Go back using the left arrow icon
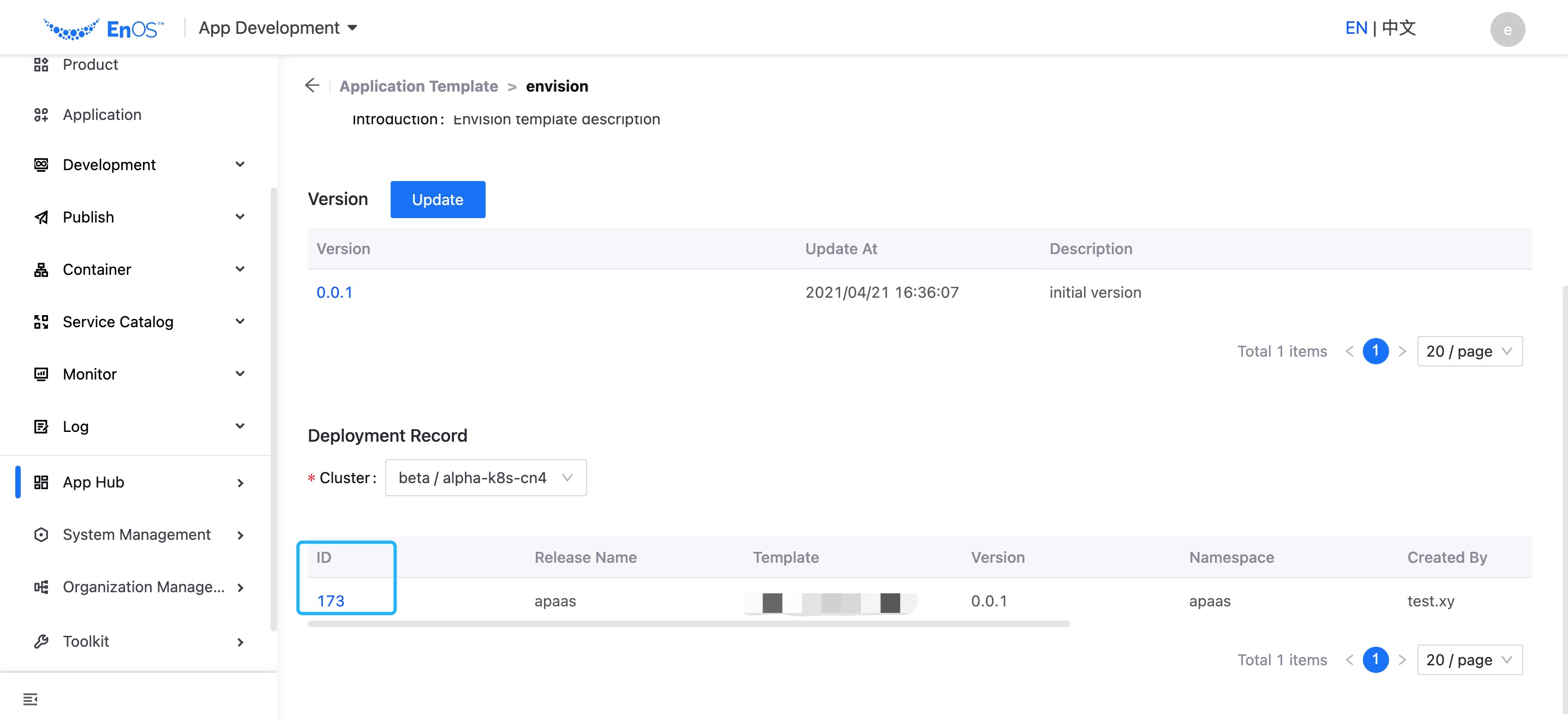This screenshot has height=722, width=1568. point(312,85)
